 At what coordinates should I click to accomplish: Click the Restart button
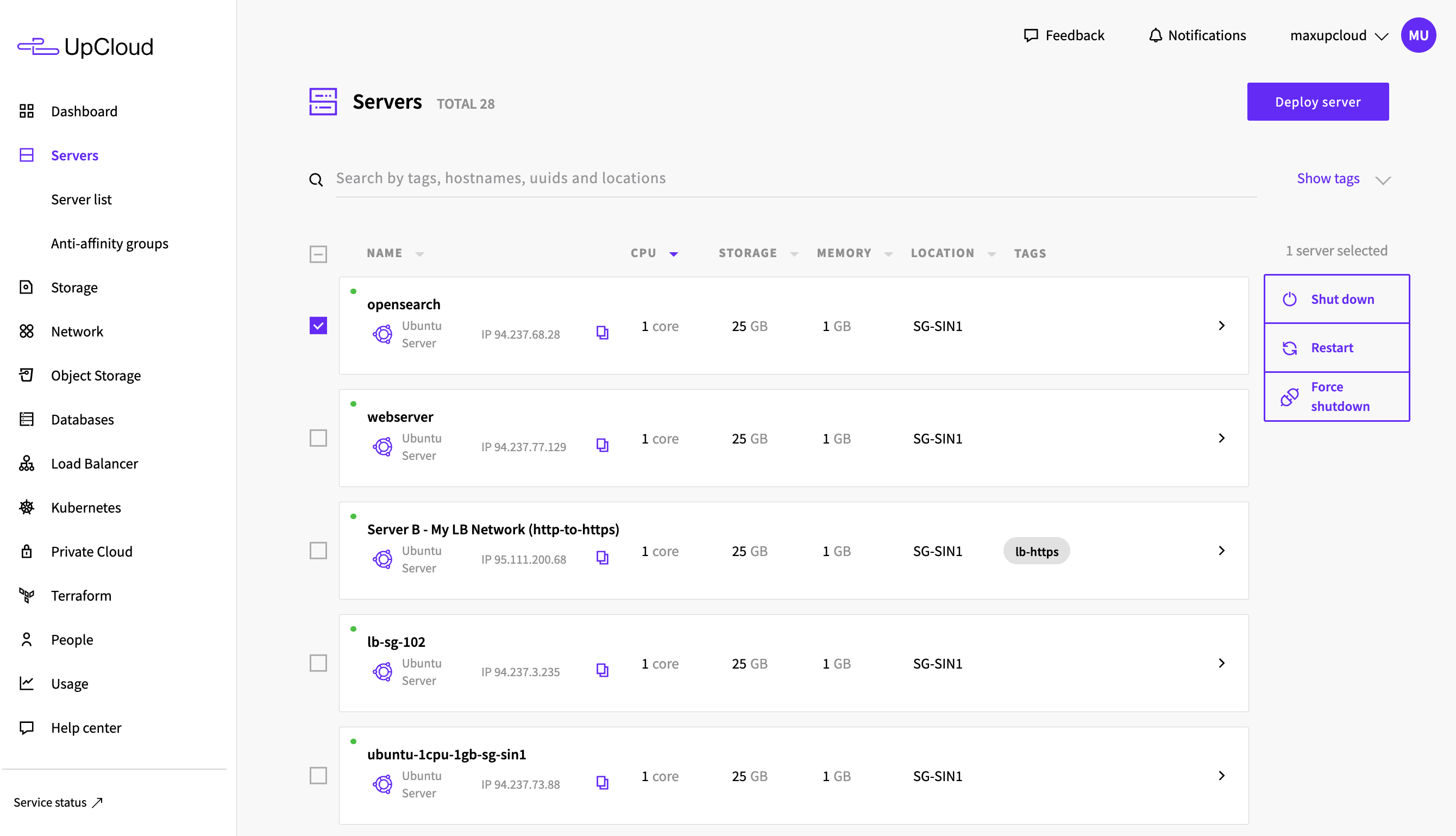1336,348
